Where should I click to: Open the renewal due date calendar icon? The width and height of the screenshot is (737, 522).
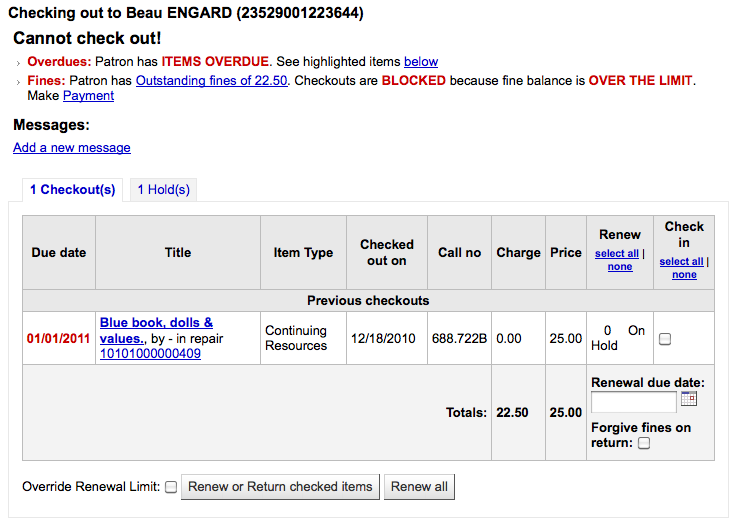[x=688, y=399]
